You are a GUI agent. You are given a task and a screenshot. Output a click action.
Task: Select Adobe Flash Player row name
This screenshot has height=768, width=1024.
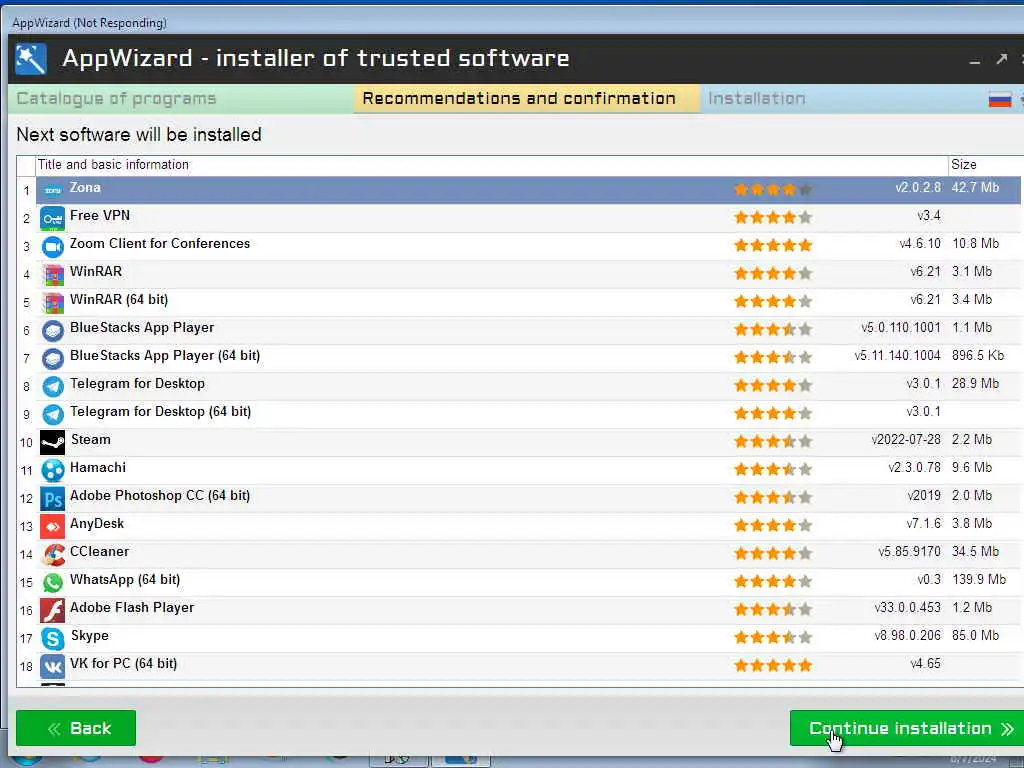132,608
